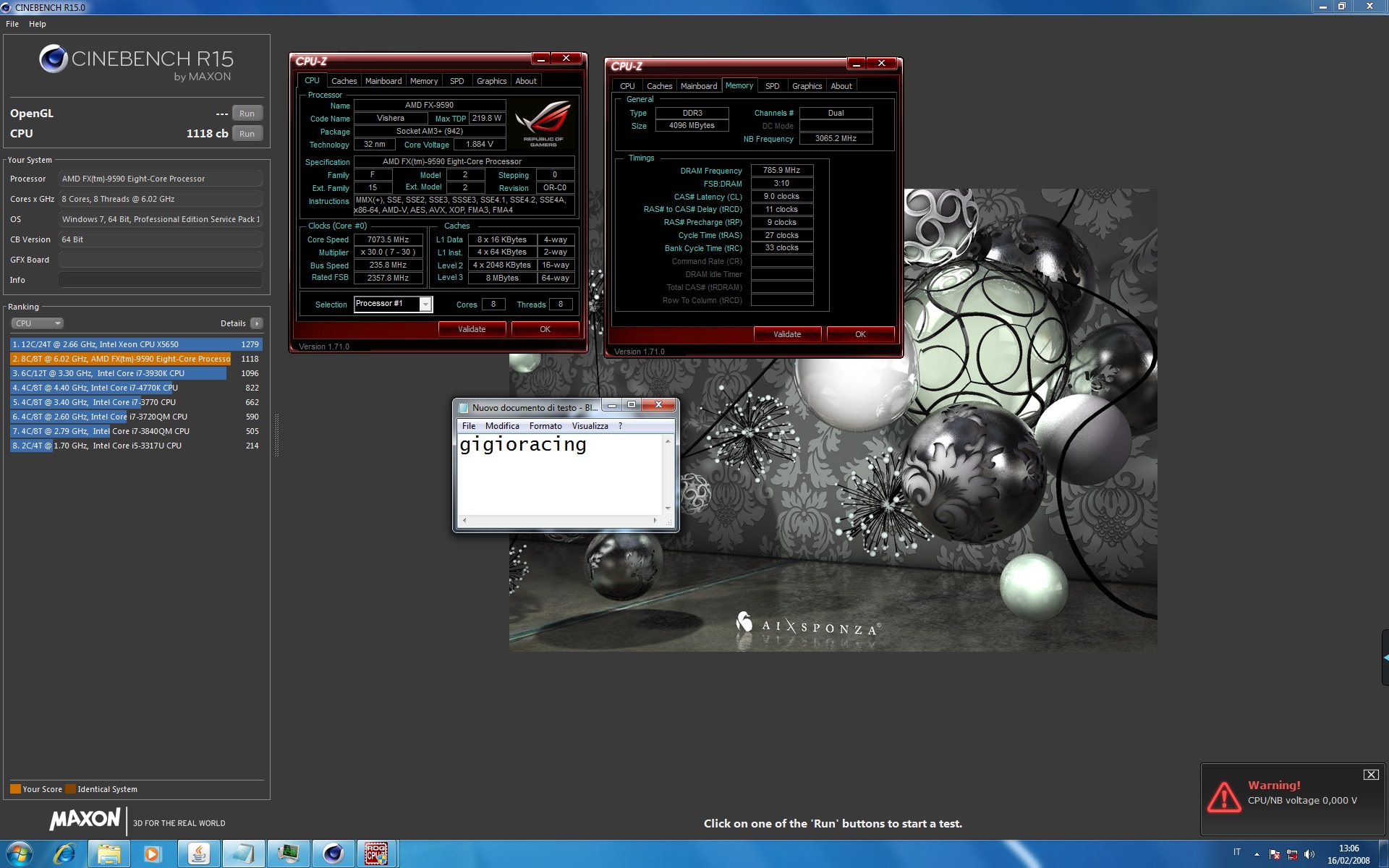
Task: Click Validate in right CPU-Z window
Action: (x=787, y=334)
